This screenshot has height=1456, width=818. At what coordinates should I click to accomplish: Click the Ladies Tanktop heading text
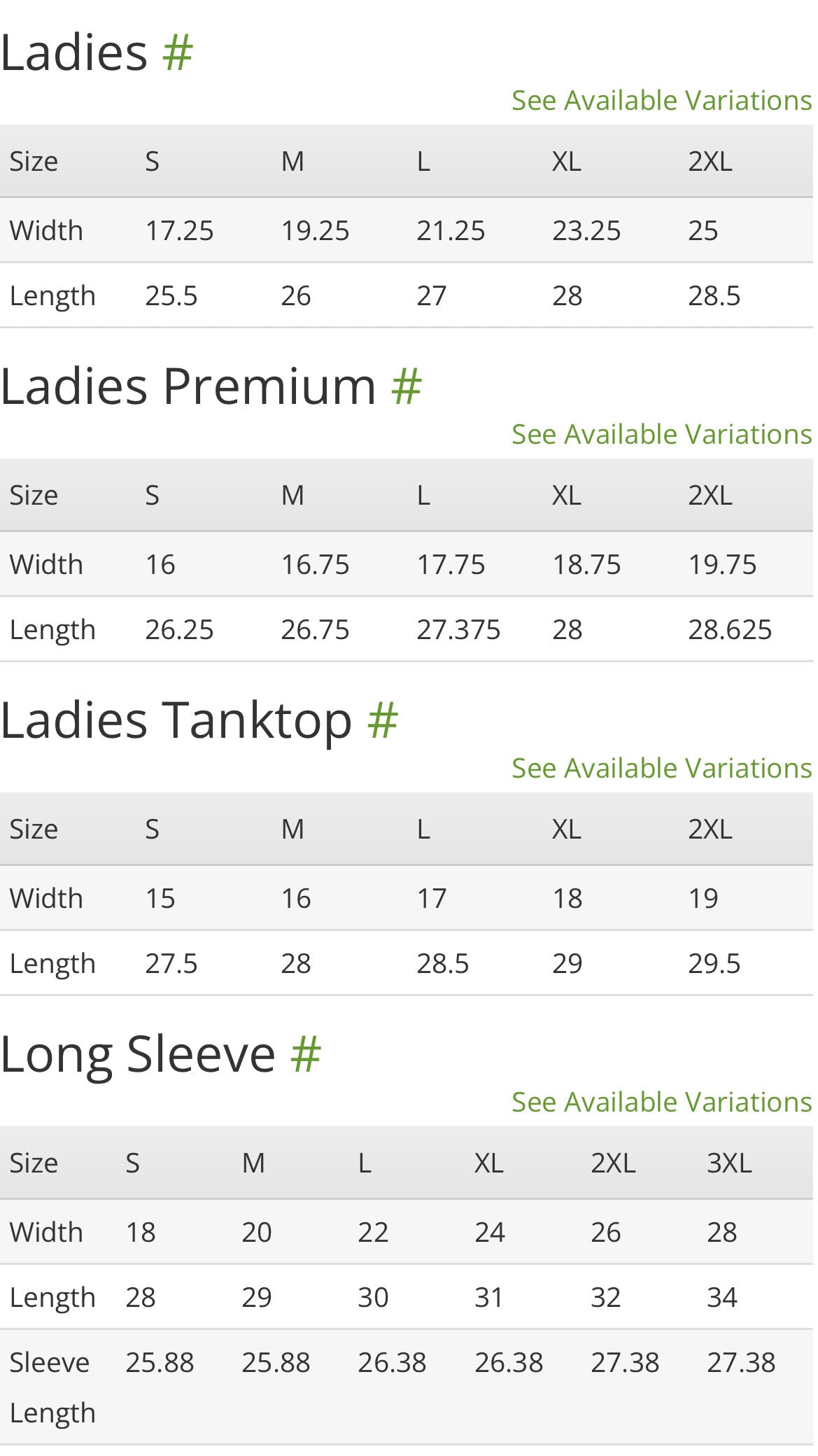pos(176,720)
